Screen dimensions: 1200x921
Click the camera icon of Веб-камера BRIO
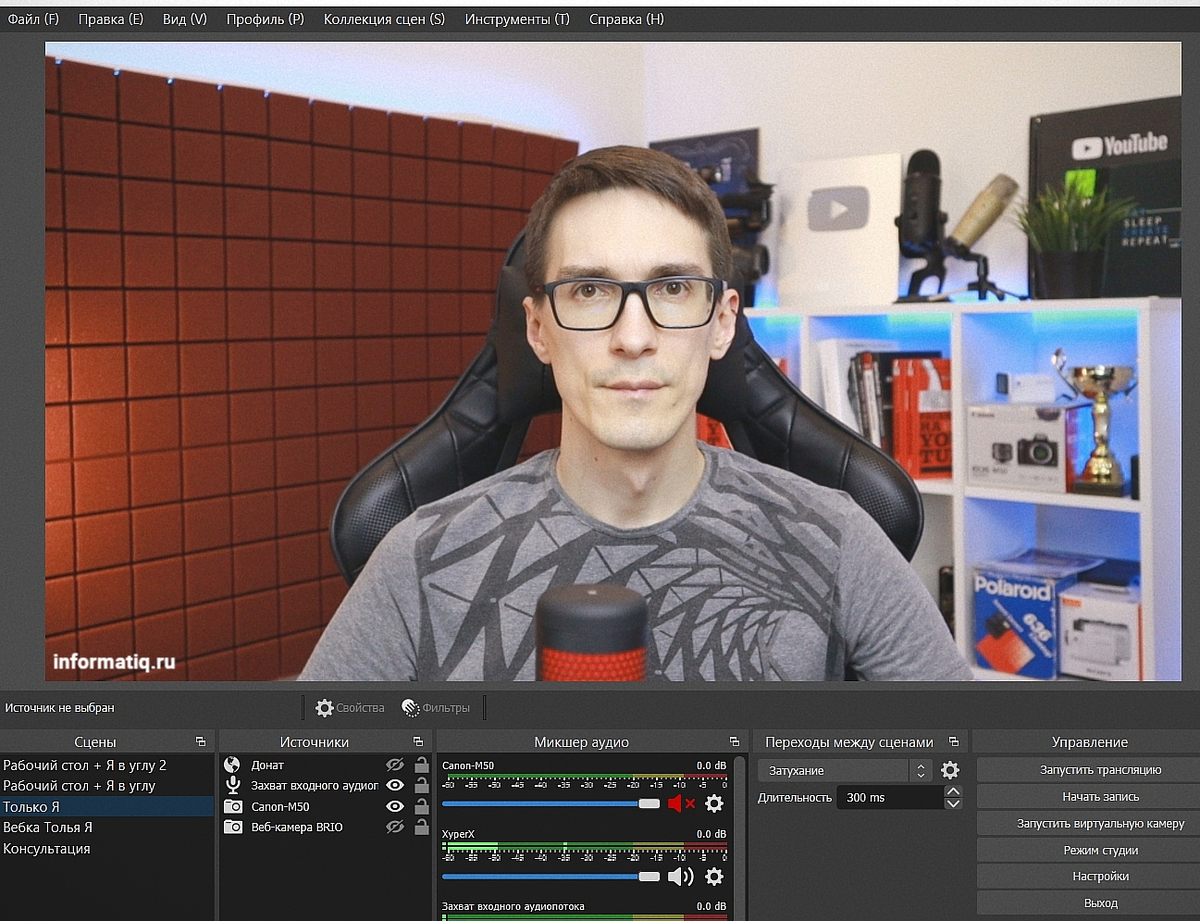coord(233,827)
